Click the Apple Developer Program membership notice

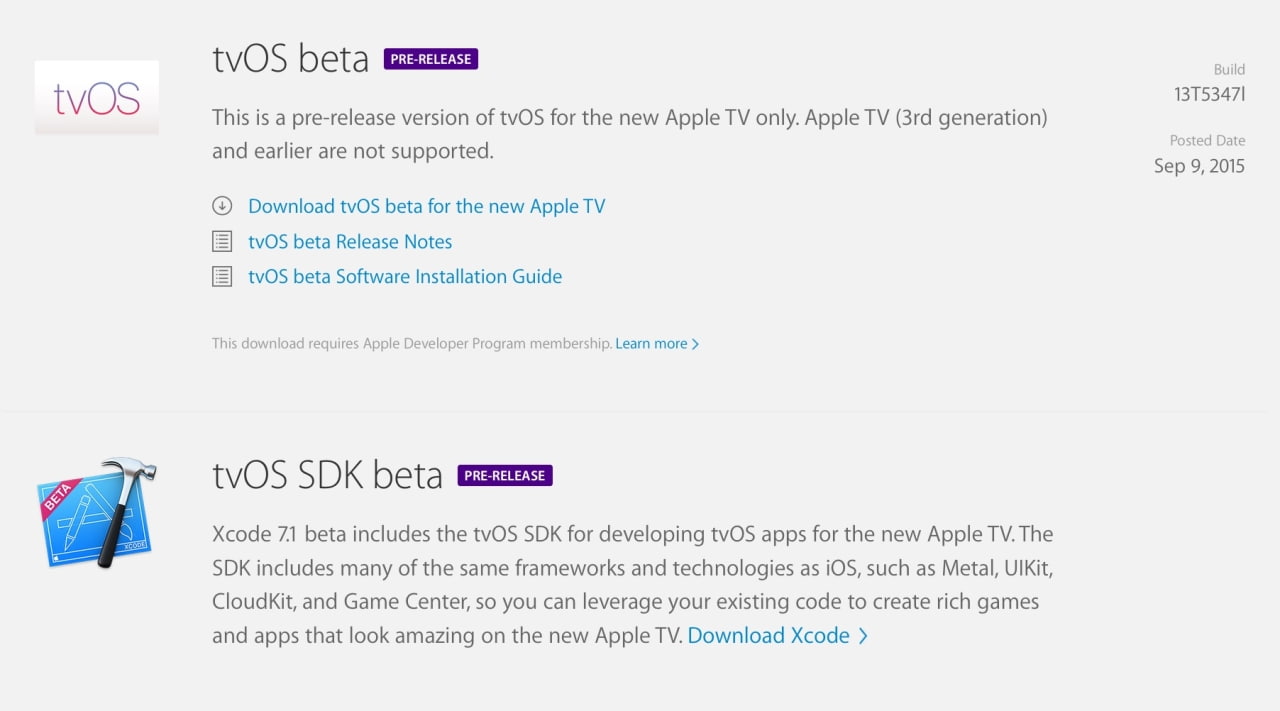(x=411, y=344)
